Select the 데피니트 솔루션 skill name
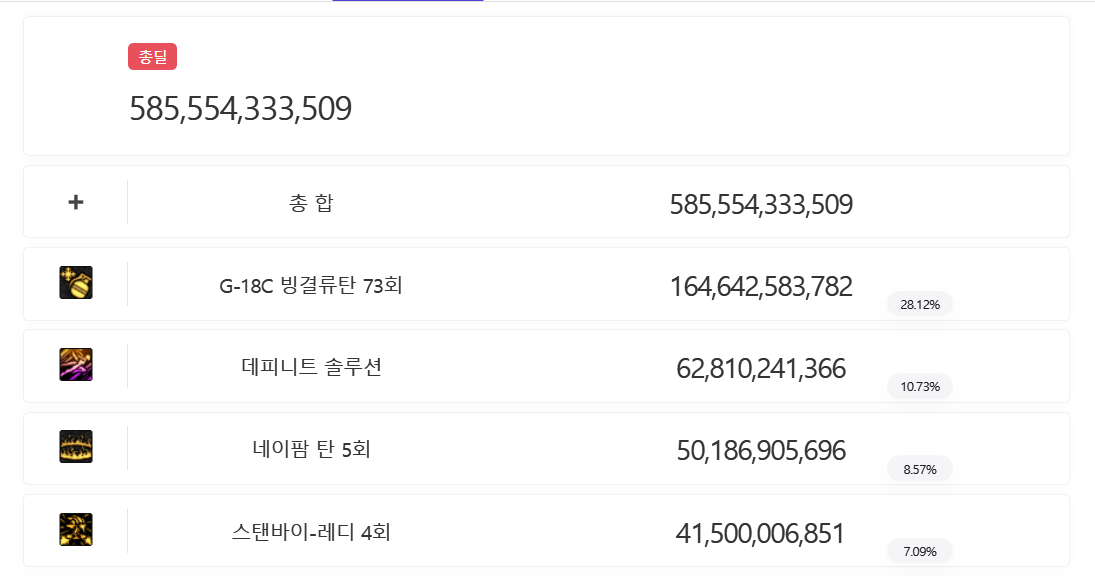 (311, 368)
